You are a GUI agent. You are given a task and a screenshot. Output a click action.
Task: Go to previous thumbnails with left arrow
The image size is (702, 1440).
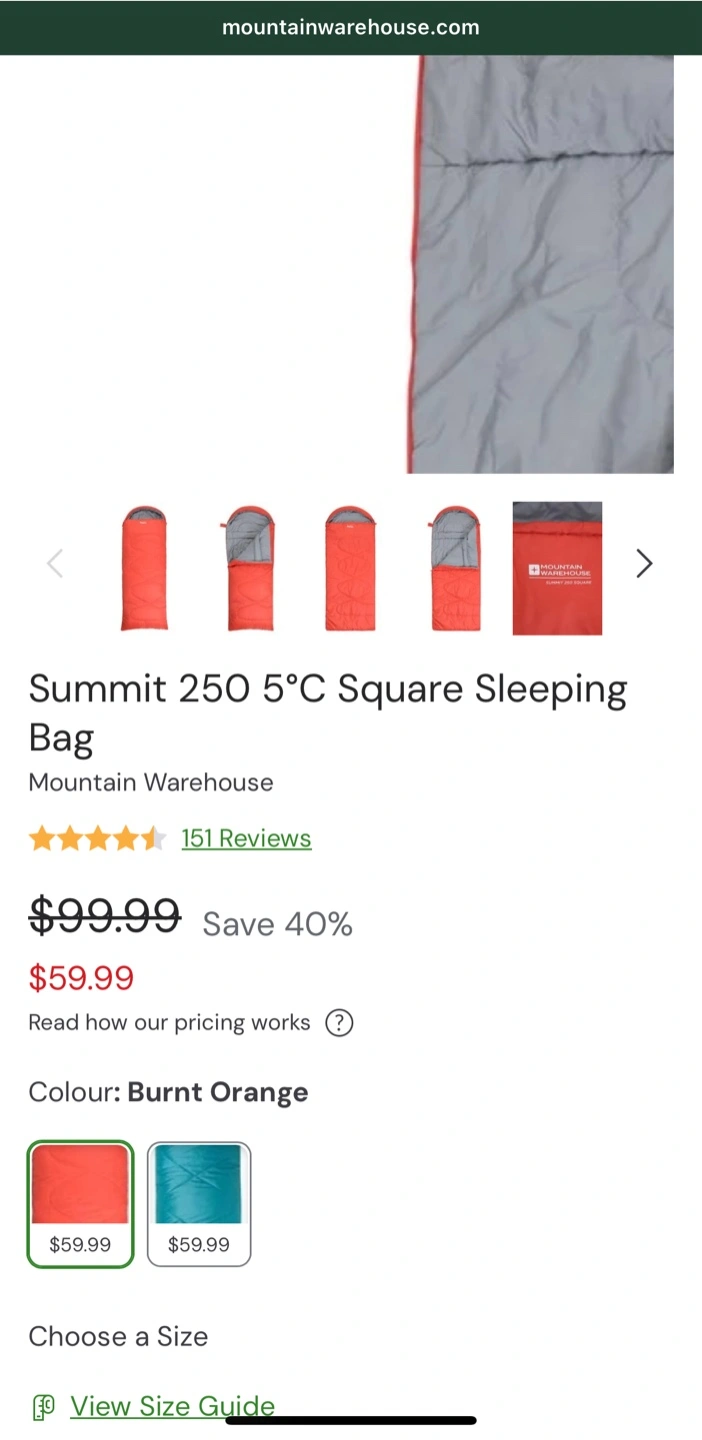coord(55,564)
